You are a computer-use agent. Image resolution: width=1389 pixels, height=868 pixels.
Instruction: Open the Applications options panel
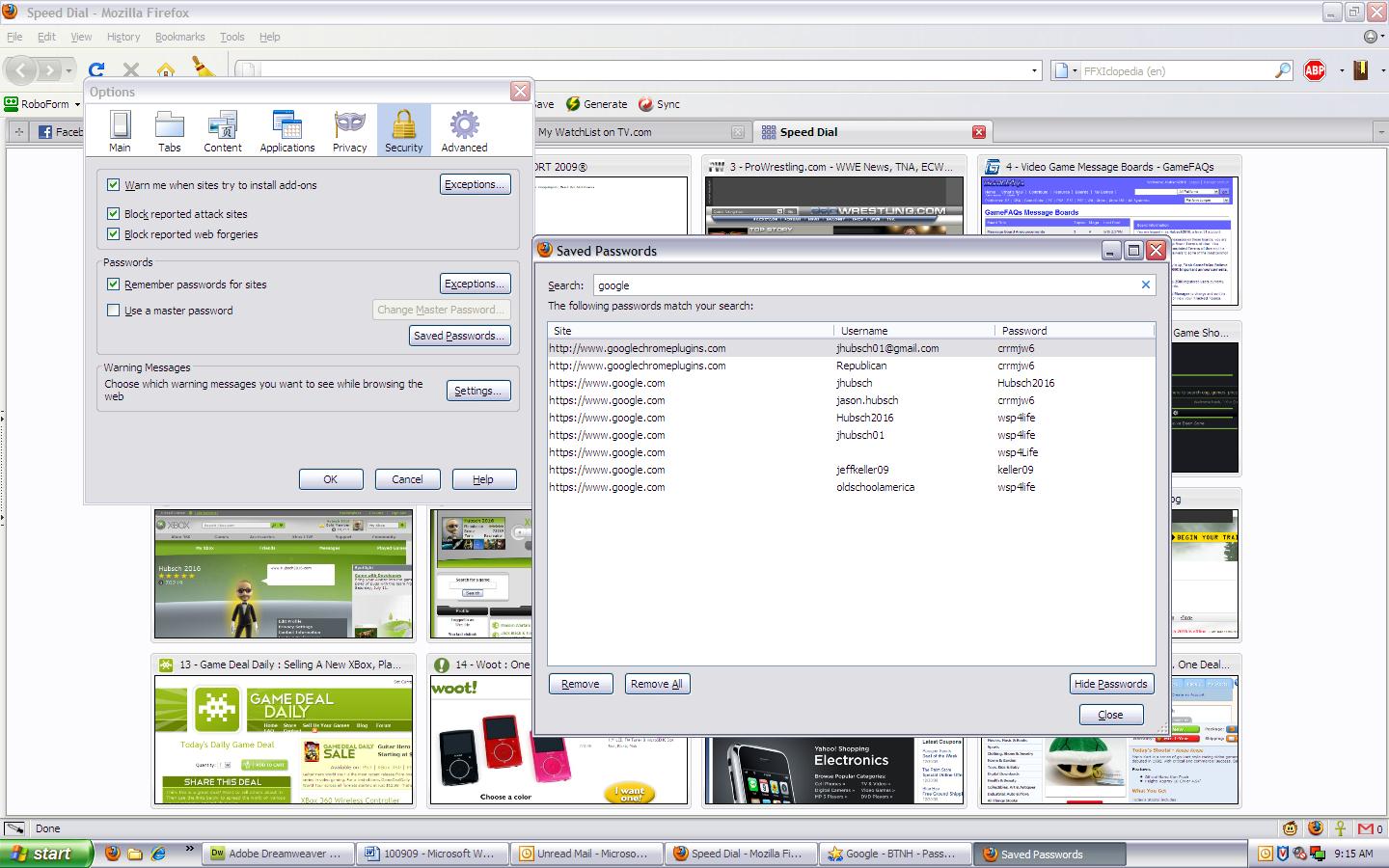click(286, 131)
